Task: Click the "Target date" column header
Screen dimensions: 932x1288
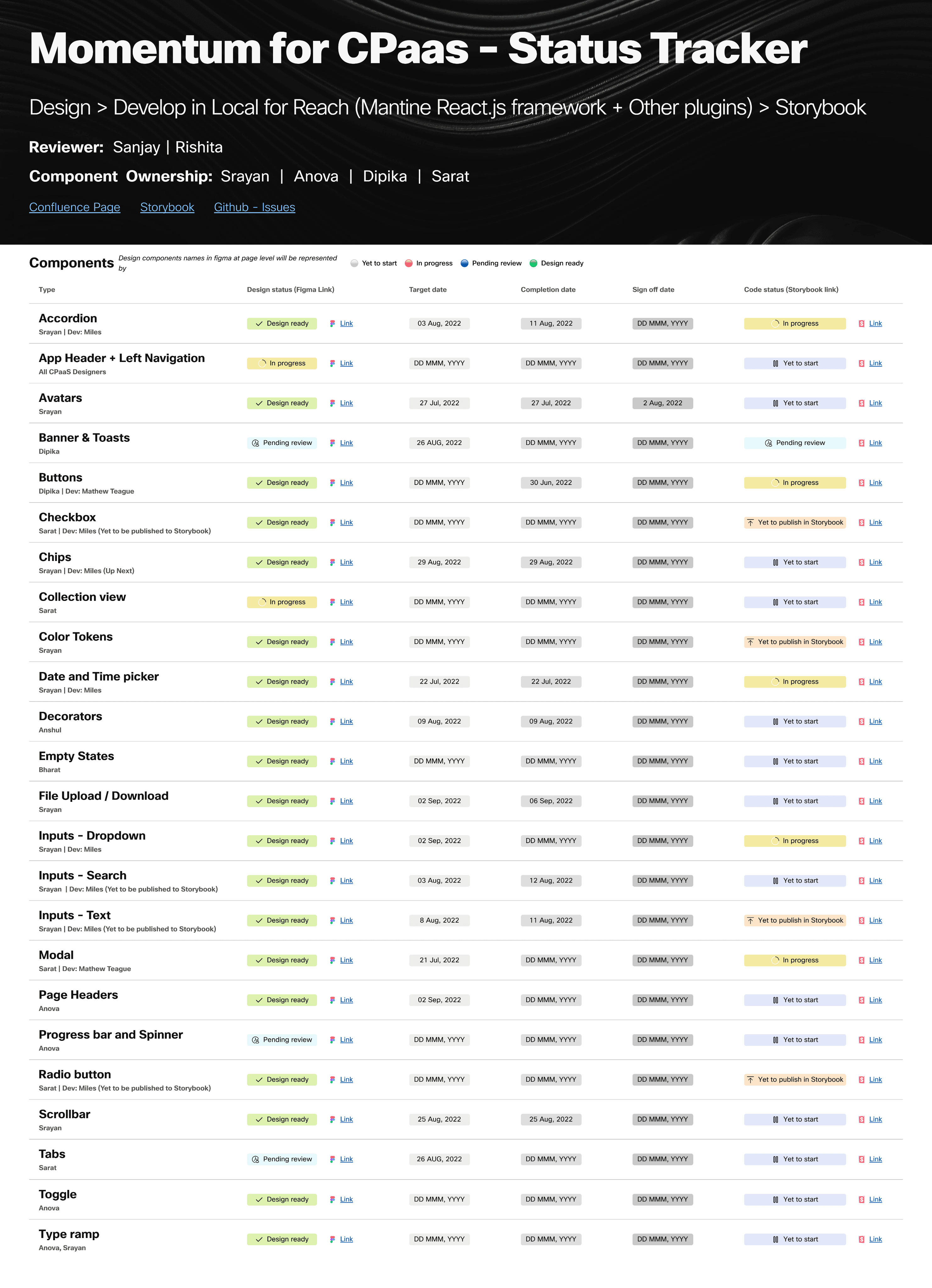Action: pyautogui.click(x=428, y=290)
